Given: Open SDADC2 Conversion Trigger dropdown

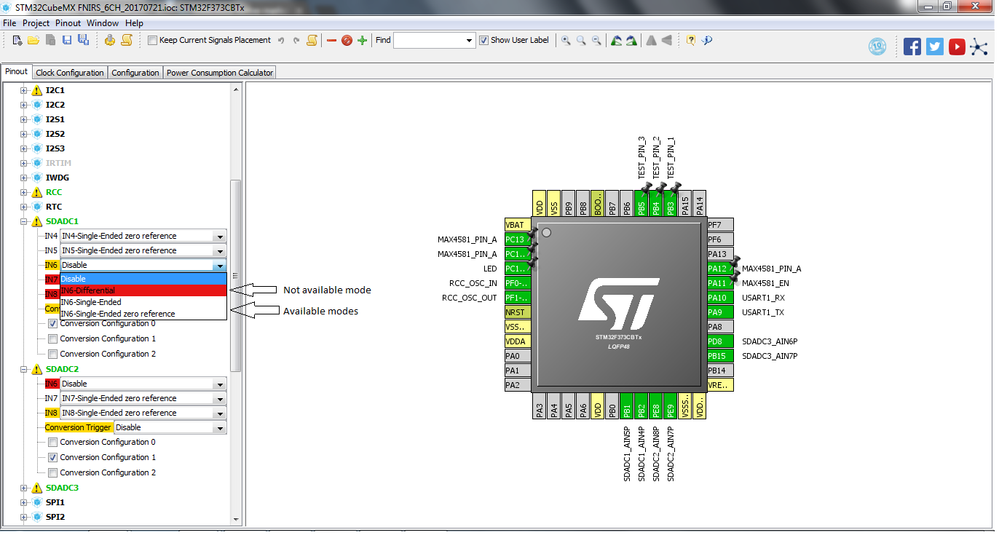Looking at the screenshot, I should (220, 428).
